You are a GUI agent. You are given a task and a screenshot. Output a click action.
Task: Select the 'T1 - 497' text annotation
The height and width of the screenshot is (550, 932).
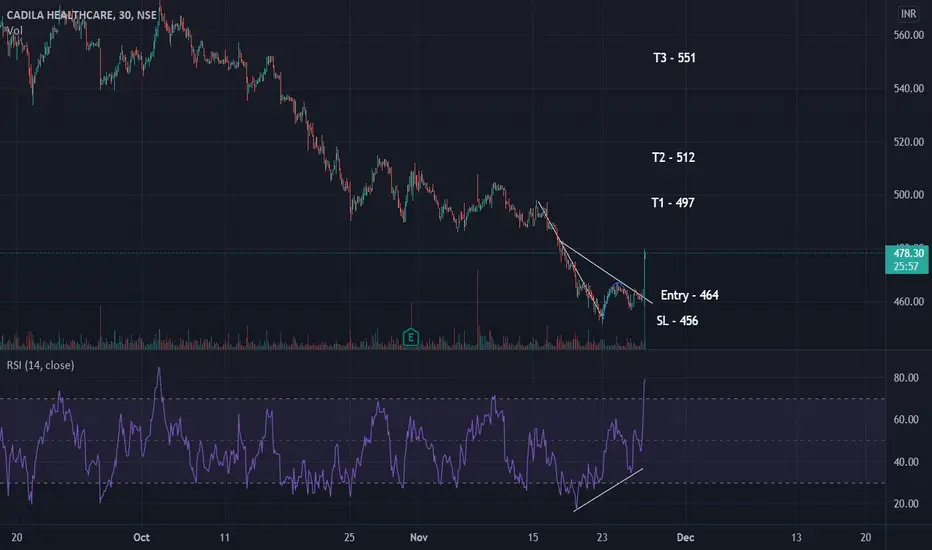pyautogui.click(x=673, y=203)
